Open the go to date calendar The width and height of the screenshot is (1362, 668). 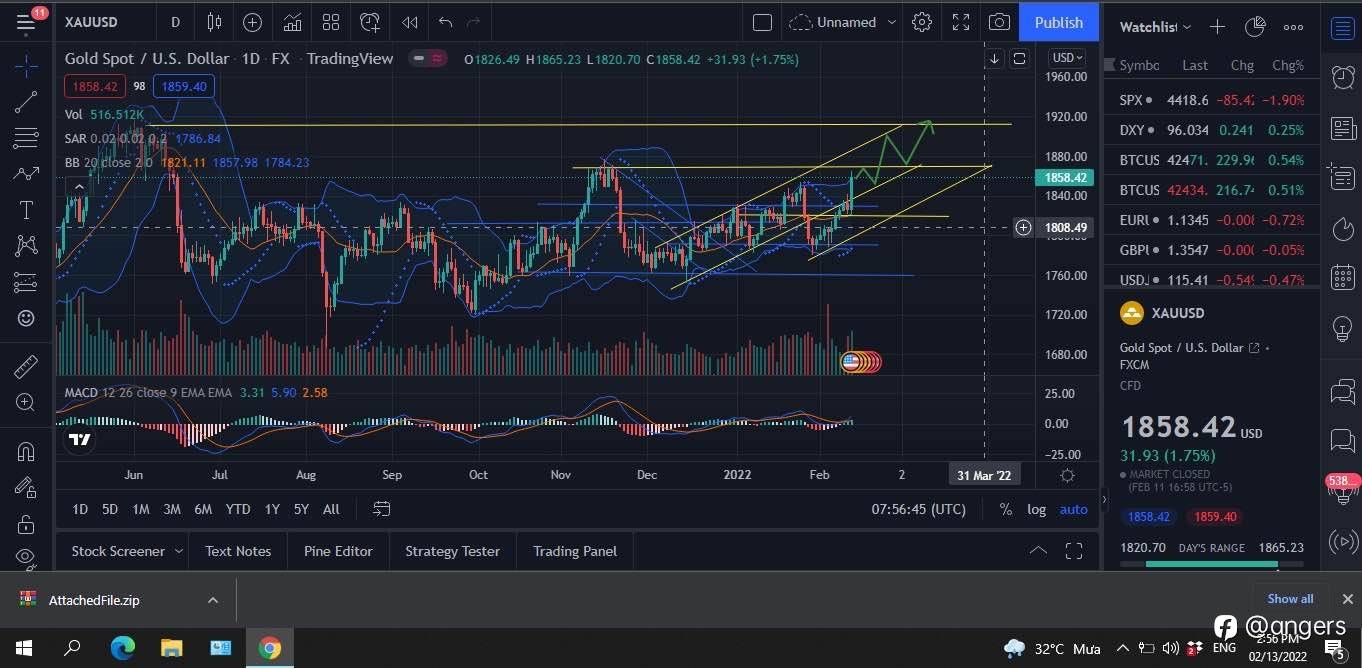381,509
